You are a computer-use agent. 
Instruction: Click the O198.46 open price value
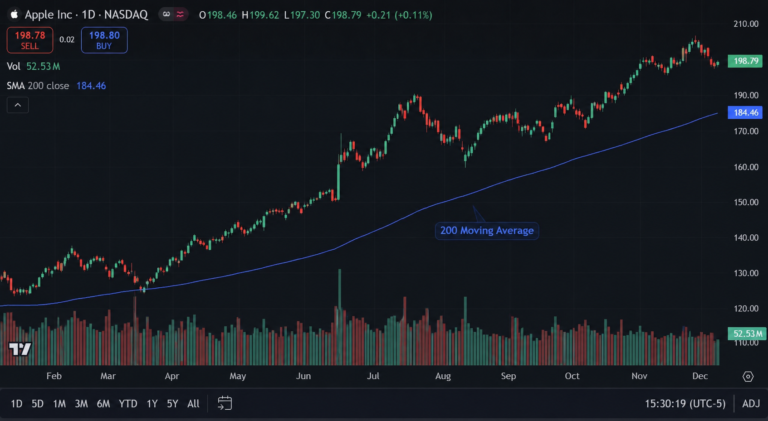pos(218,15)
